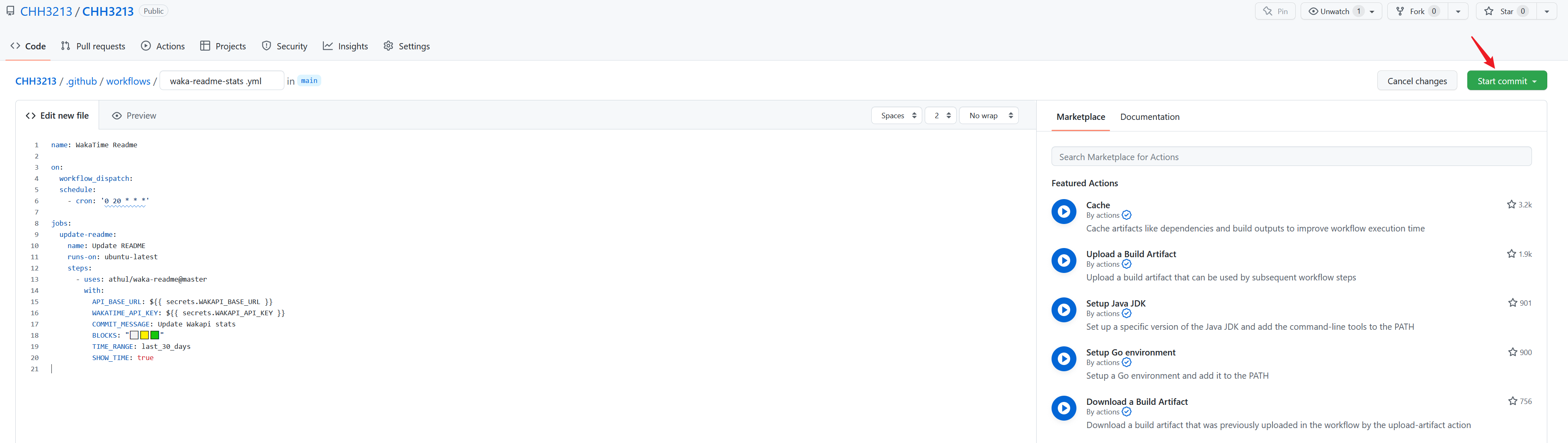Click the Upload a Build Artifact icon
Screen dimensions: 1568x443
(x=1064, y=261)
